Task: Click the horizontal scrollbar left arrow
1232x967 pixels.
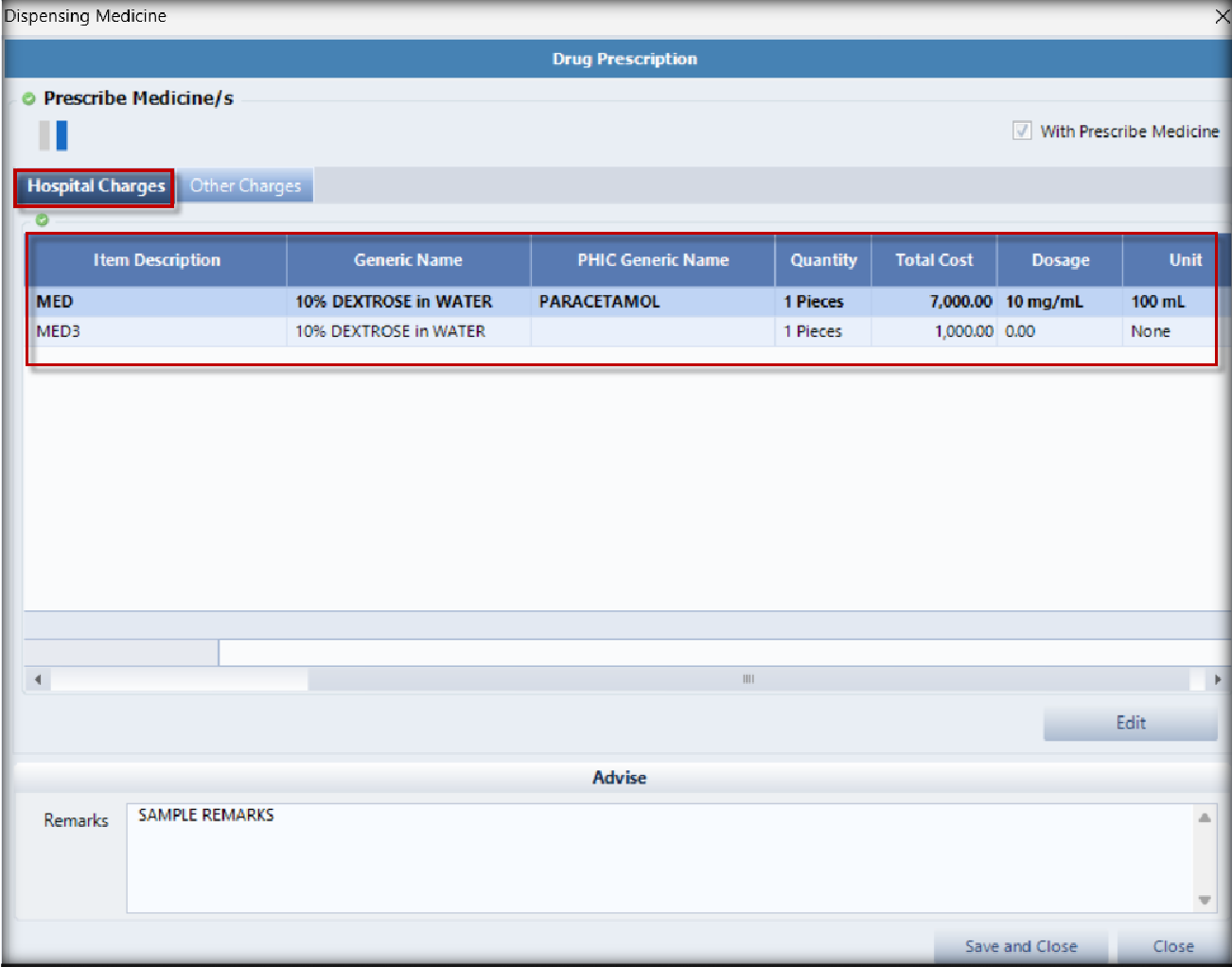Action: pos(38,679)
